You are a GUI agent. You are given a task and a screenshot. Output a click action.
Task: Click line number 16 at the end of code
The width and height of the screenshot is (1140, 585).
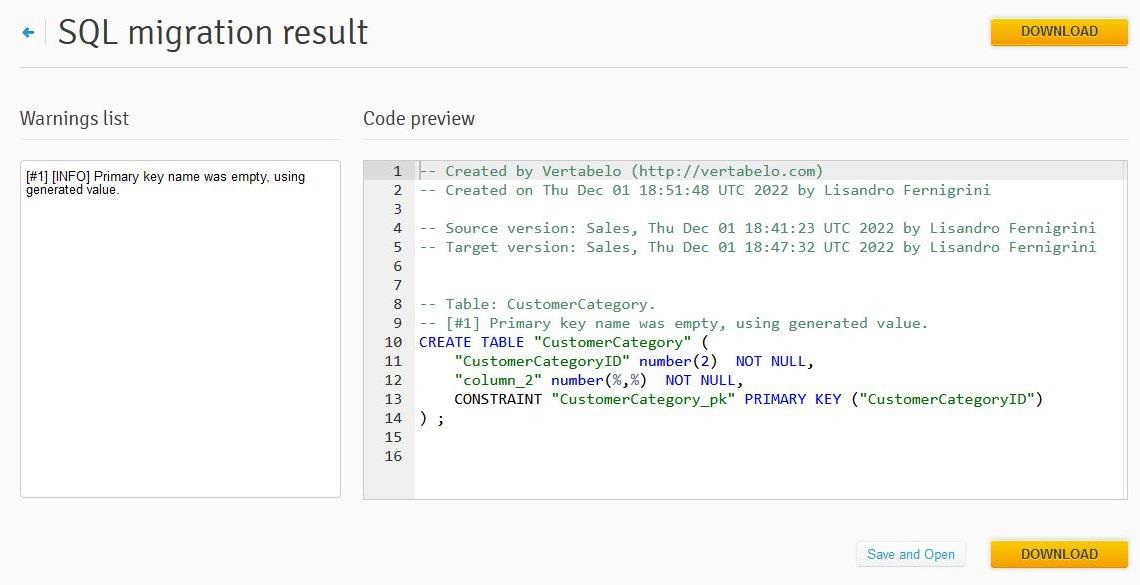(393, 456)
